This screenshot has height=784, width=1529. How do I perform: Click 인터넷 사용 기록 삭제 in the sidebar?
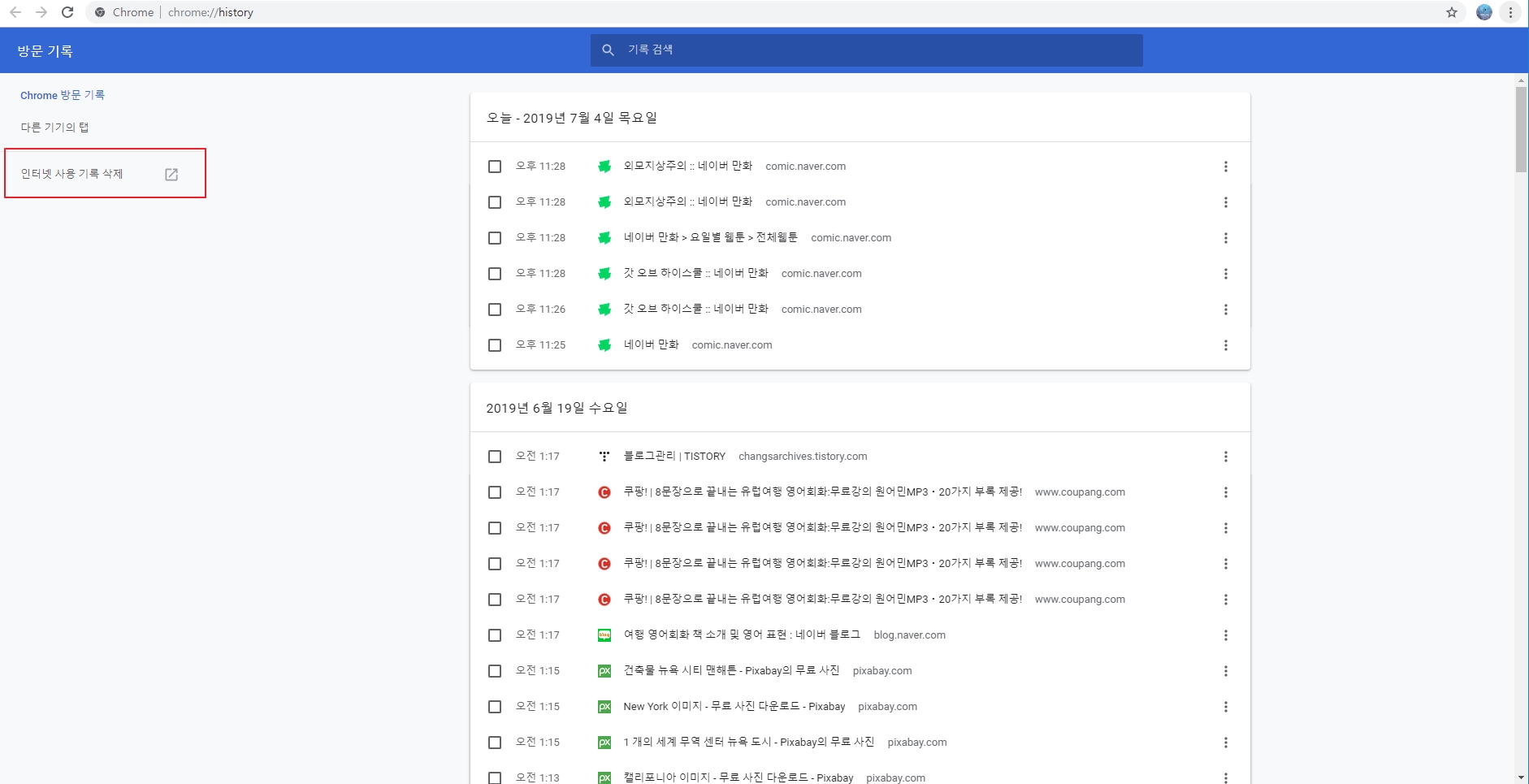coord(72,174)
